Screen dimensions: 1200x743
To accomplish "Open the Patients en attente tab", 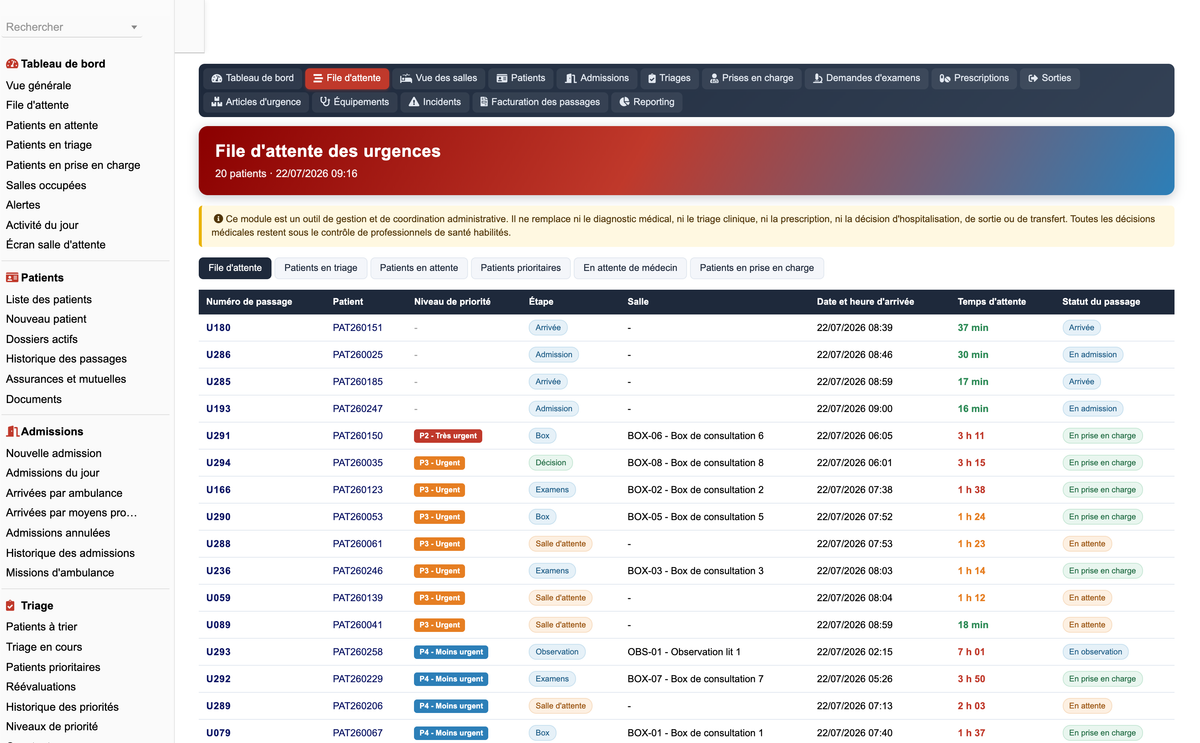I will (x=419, y=268).
